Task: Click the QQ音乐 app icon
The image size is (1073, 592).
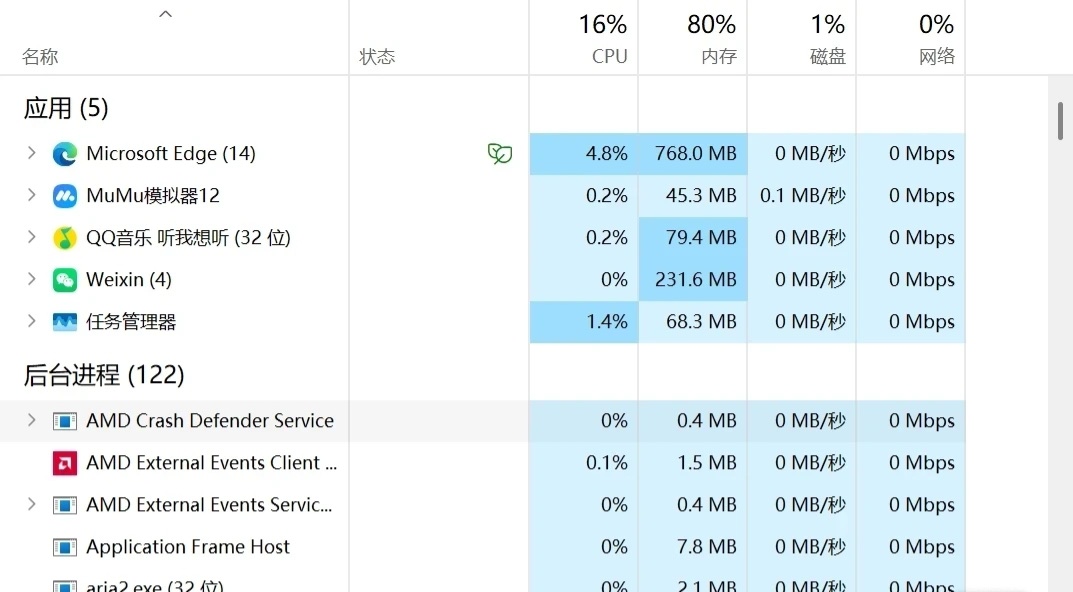Action: tap(65, 238)
